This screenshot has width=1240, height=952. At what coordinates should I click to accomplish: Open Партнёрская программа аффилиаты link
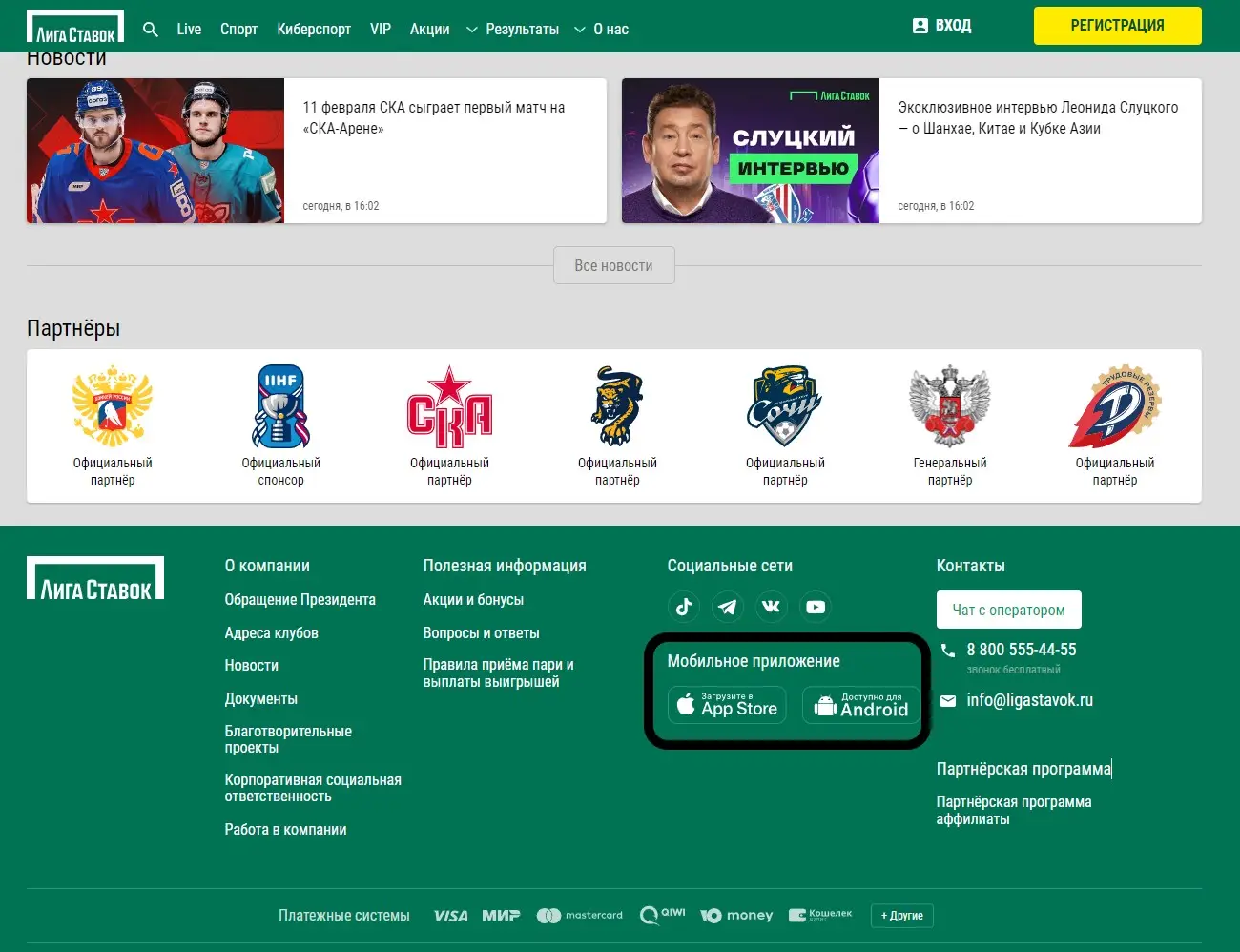[x=1014, y=811]
